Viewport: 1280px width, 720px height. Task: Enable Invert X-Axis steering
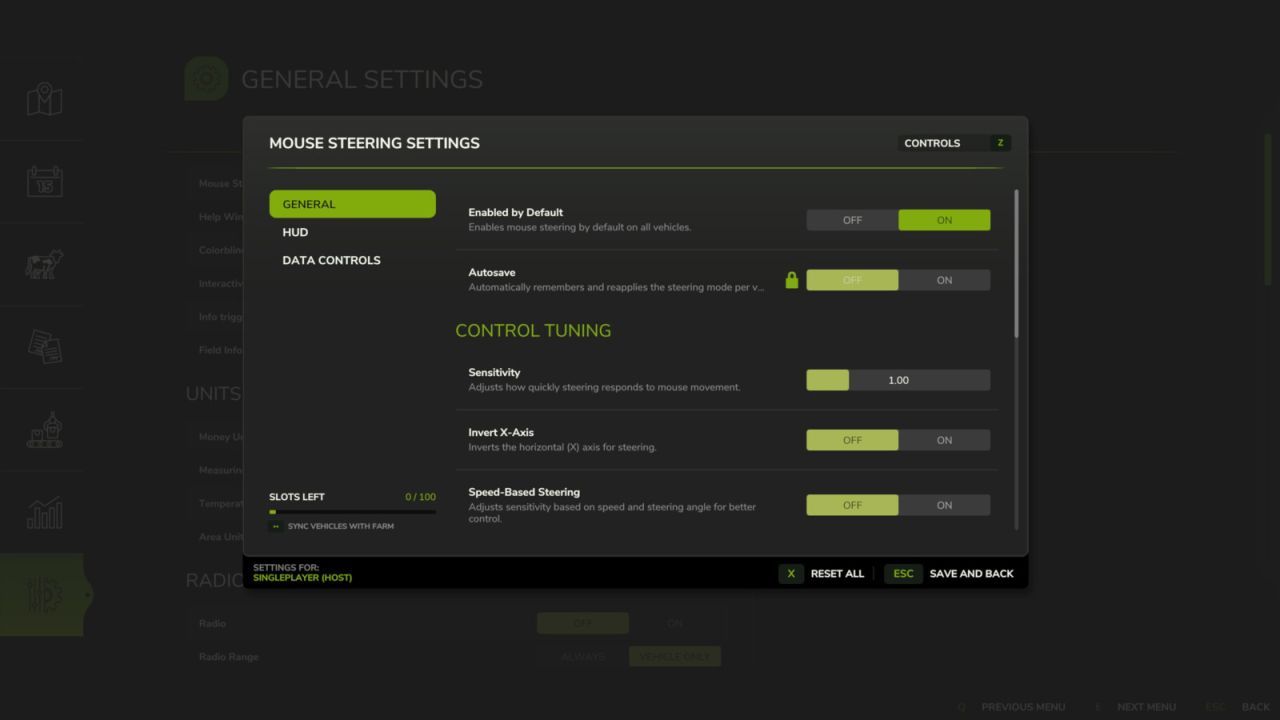[x=944, y=440]
